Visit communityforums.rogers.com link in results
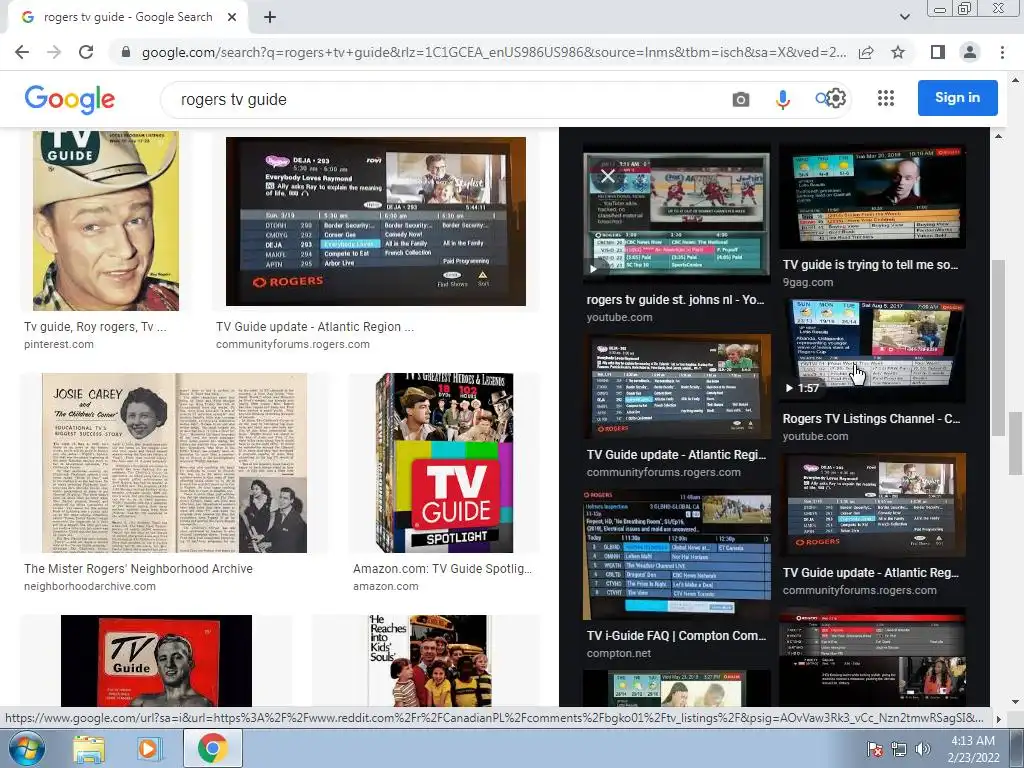Screen dimensions: 1024x768 [293, 344]
